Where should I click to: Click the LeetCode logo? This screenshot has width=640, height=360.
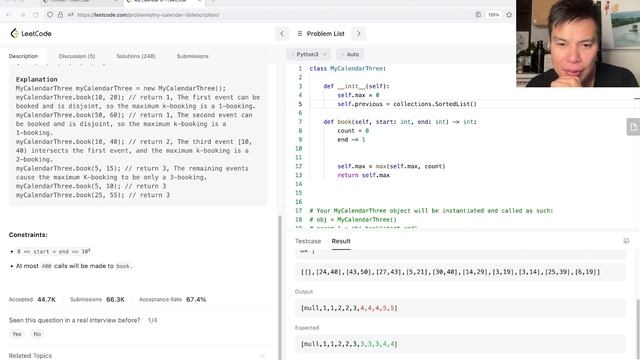pyautogui.click(x=31, y=33)
